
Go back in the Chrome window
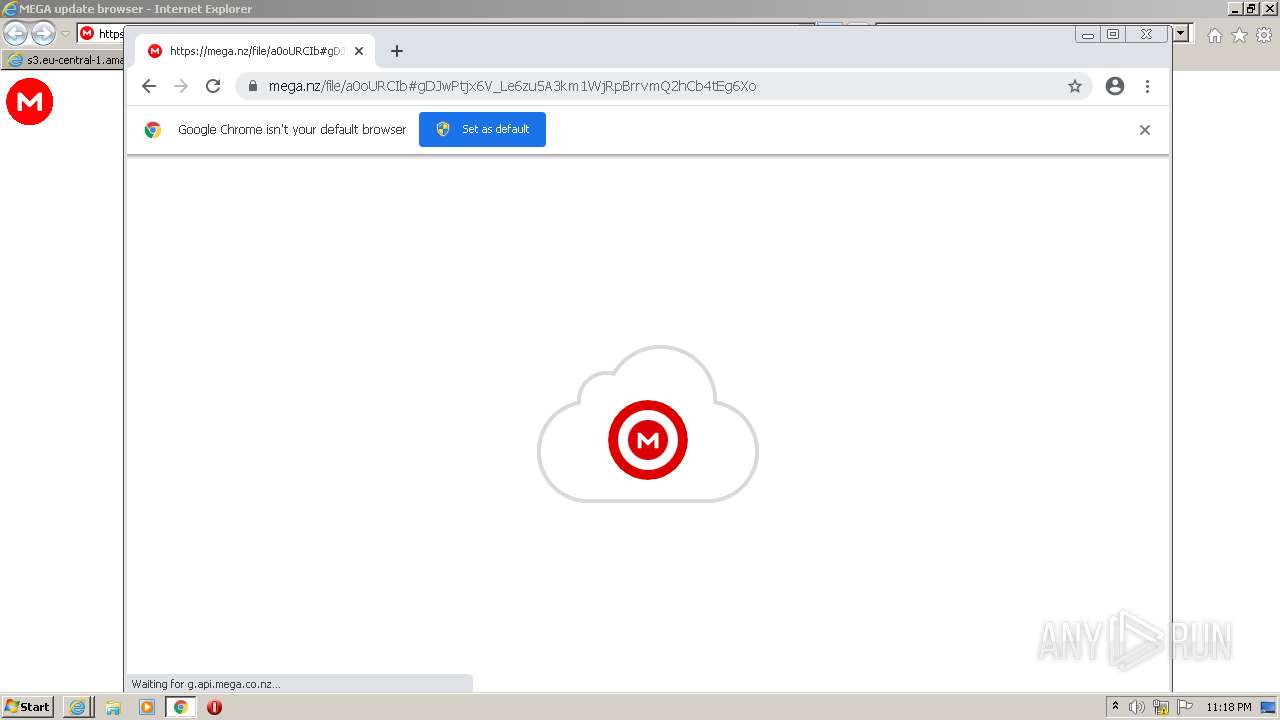pyautogui.click(x=149, y=86)
